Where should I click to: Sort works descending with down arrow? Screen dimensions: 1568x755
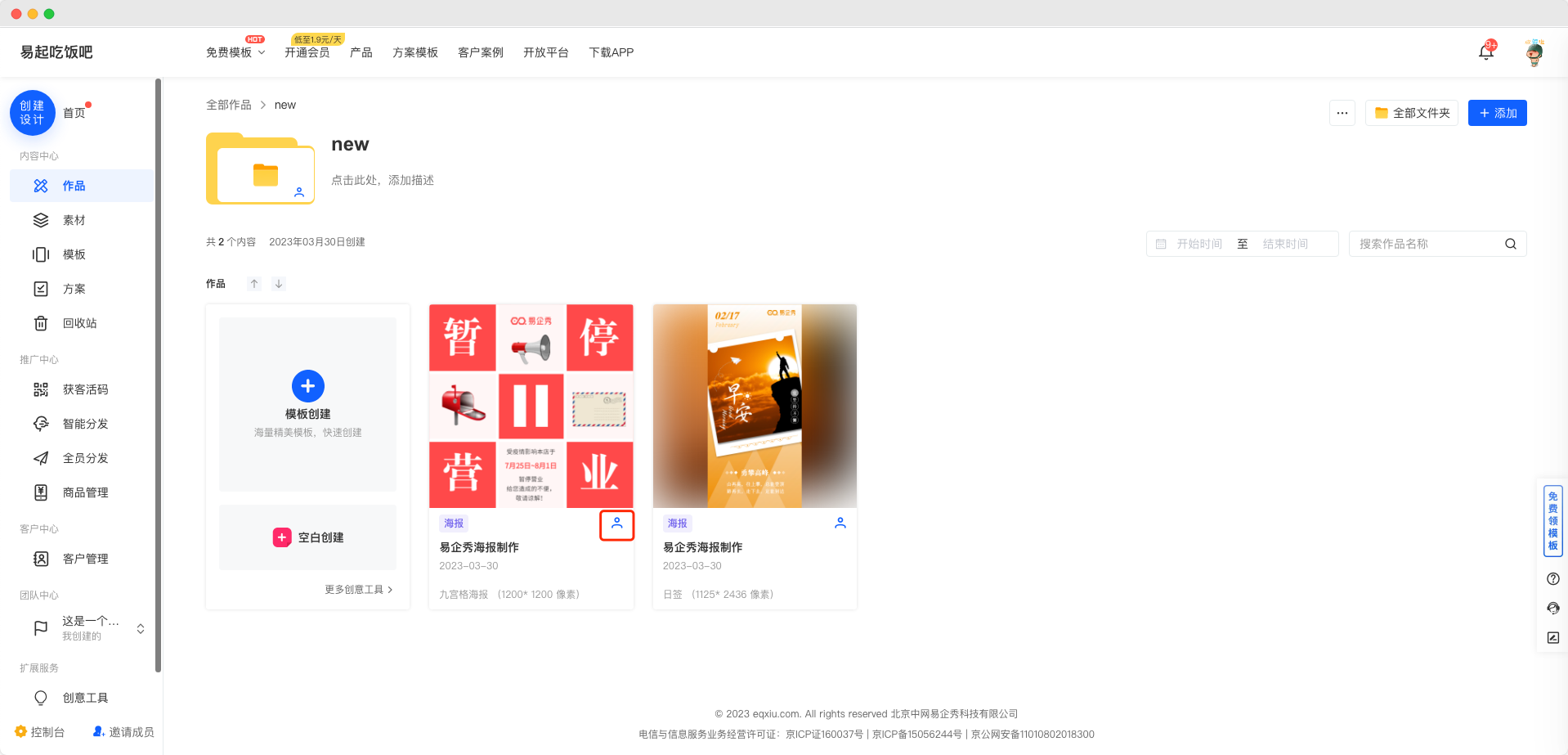279,284
